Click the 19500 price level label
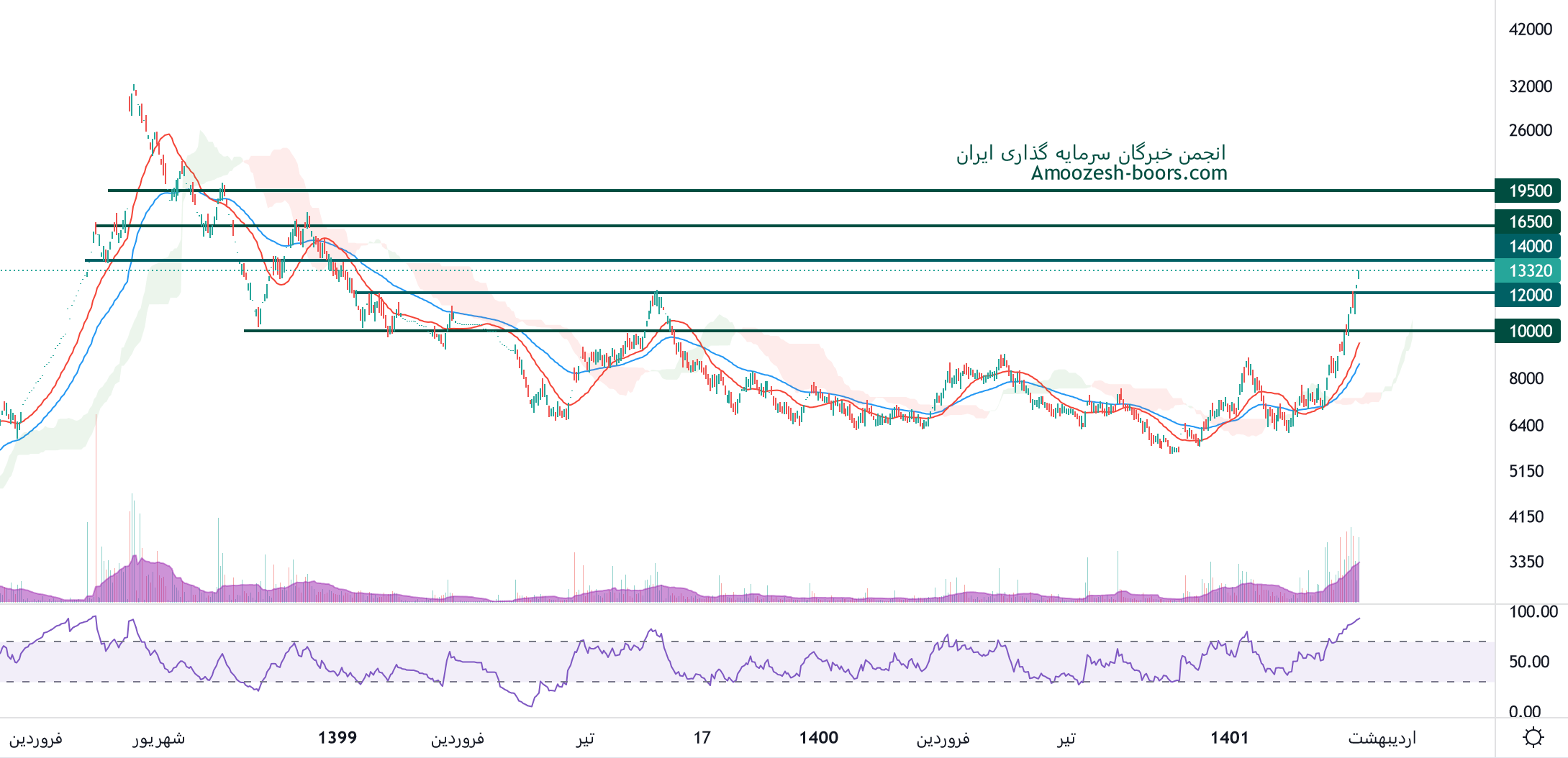The width and height of the screenshot is (1568, 758). pyautogui.click(x=1529, y=191)
